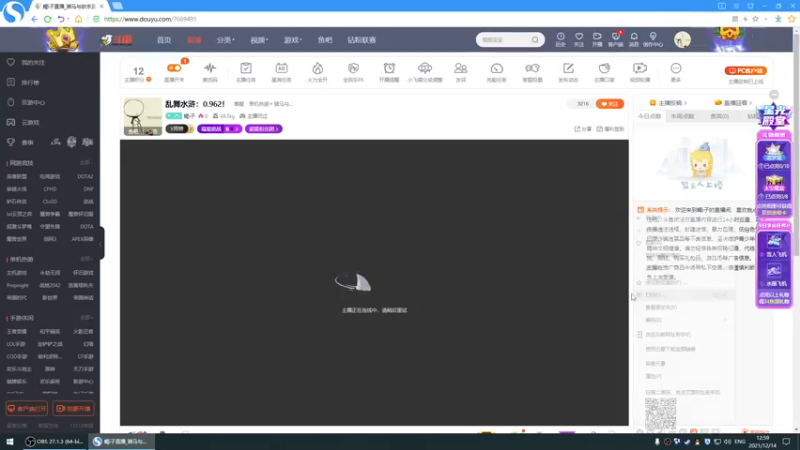Screen dimensions: 800x450
Task: Open the purple 超级粉丝团 badge
Action: click(264, 129)
